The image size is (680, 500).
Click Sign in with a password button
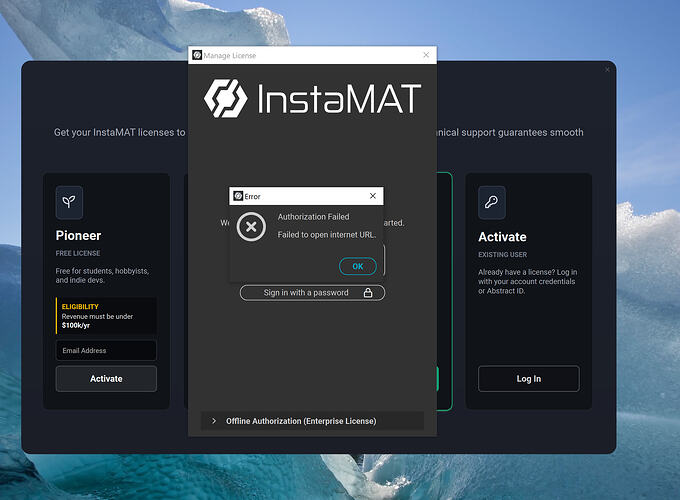(x=312, y=293)
